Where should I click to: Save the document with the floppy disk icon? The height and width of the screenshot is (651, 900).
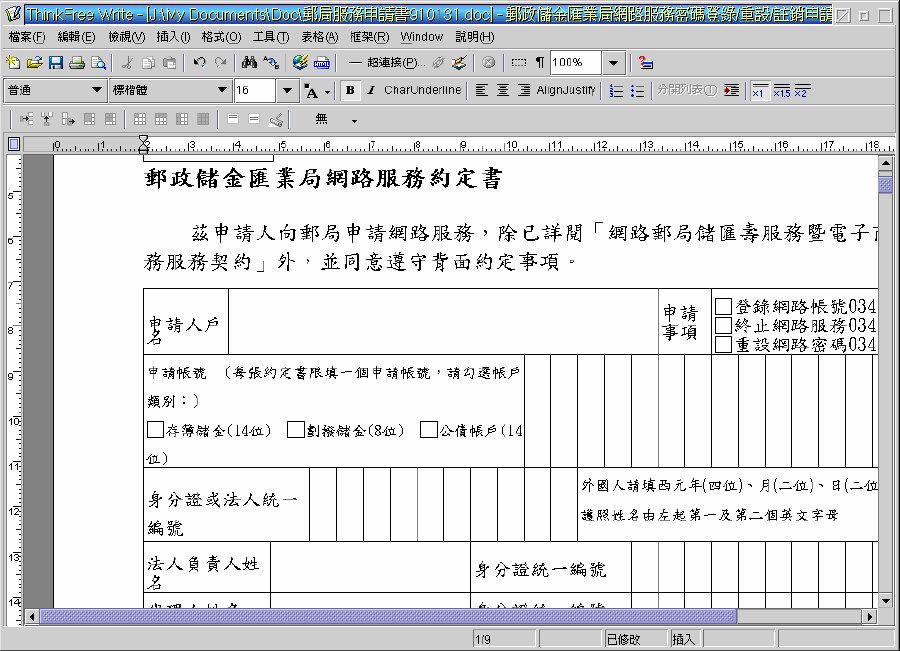pos(56,62)
